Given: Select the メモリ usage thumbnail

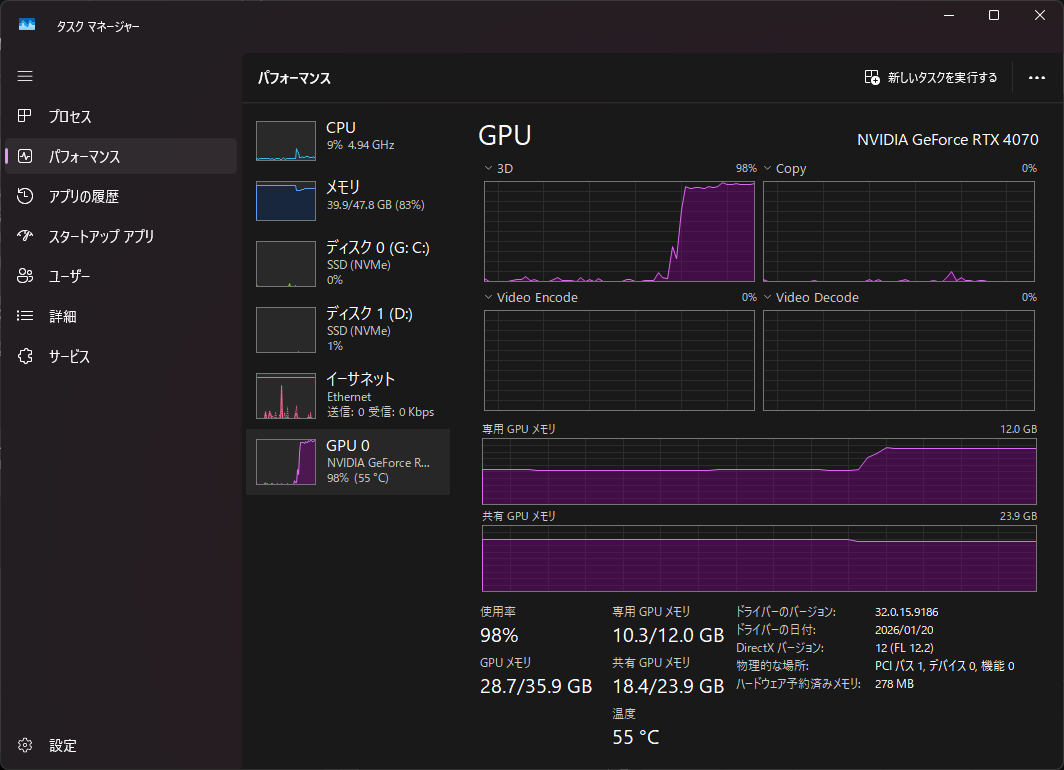Looking at the screenshot, I should (286, 200).
